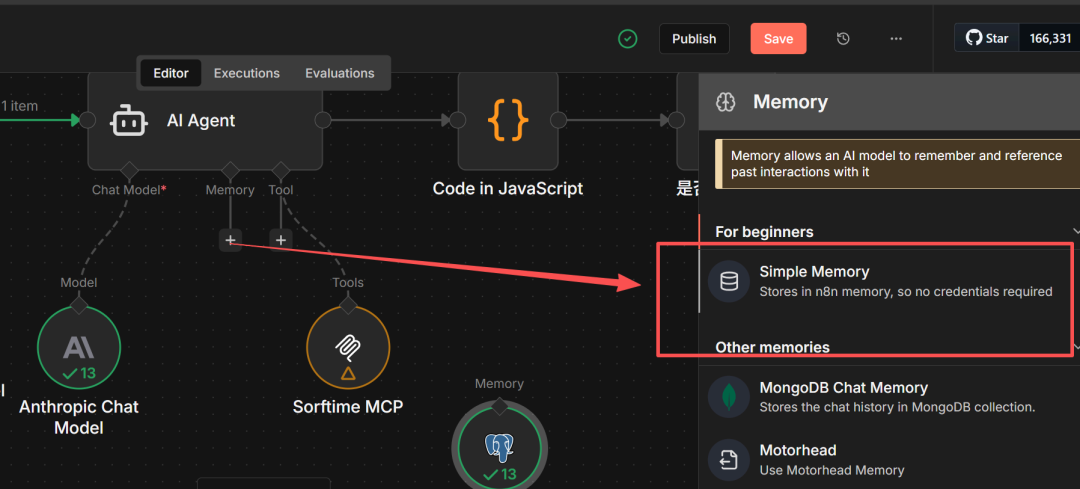The image size is (1080, 489).
Task: Add a Tool sub-node with plus
Action: pos(281,240)
